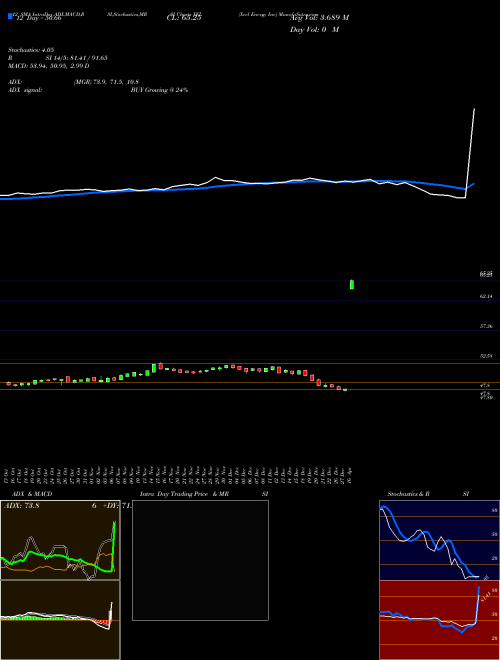The width and height of the screenshot is (500, 660).
Task: Click the '52.58' price axis label
Action: click(x=486, y=356)
